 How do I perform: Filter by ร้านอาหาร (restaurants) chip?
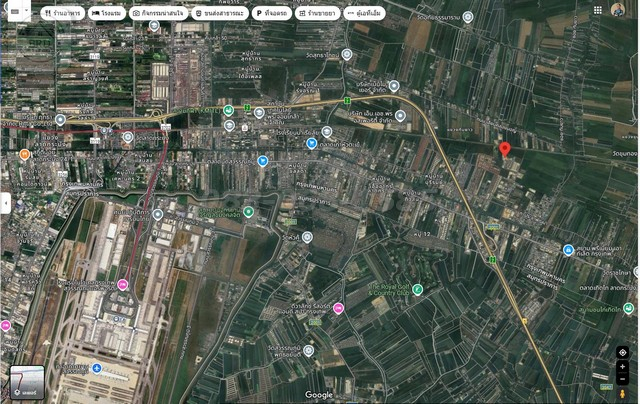coord(62,13)
